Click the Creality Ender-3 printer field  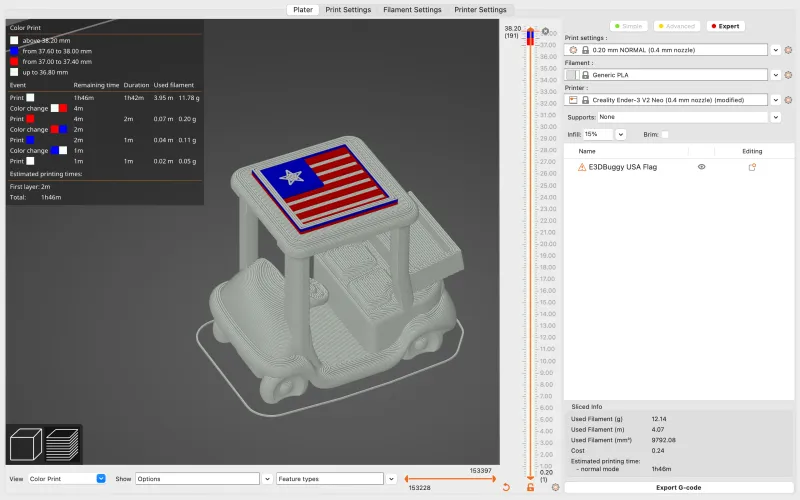coord(666,100)
